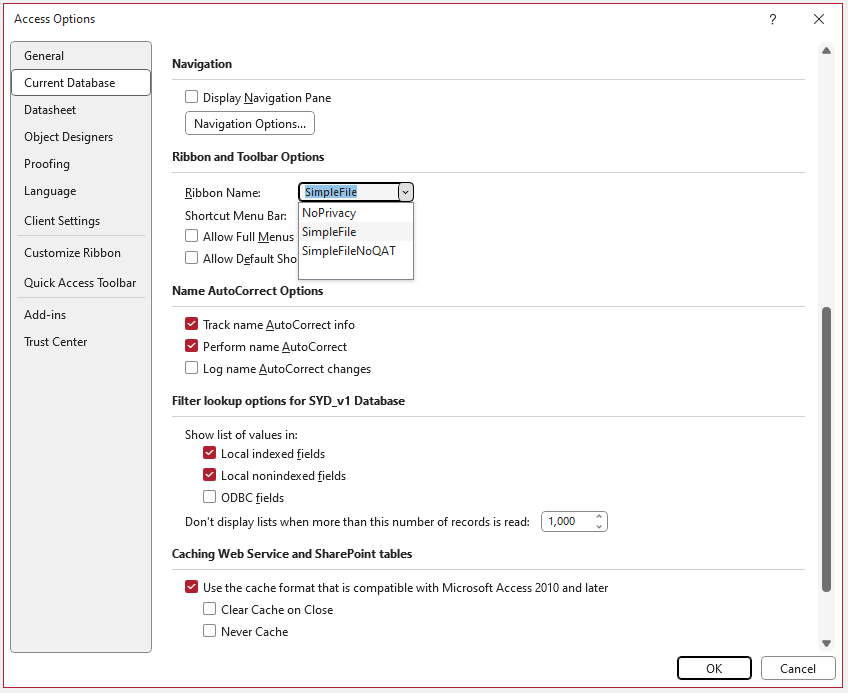Go to Language settings category
This screenshot has width=848, height=693.
[x=81, y=191]
